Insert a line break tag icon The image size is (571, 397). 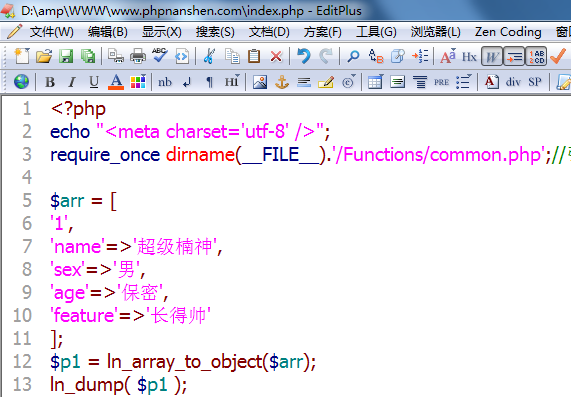[187, 83]
